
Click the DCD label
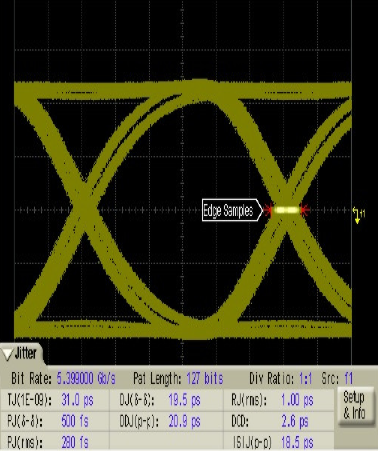point(240,421)
